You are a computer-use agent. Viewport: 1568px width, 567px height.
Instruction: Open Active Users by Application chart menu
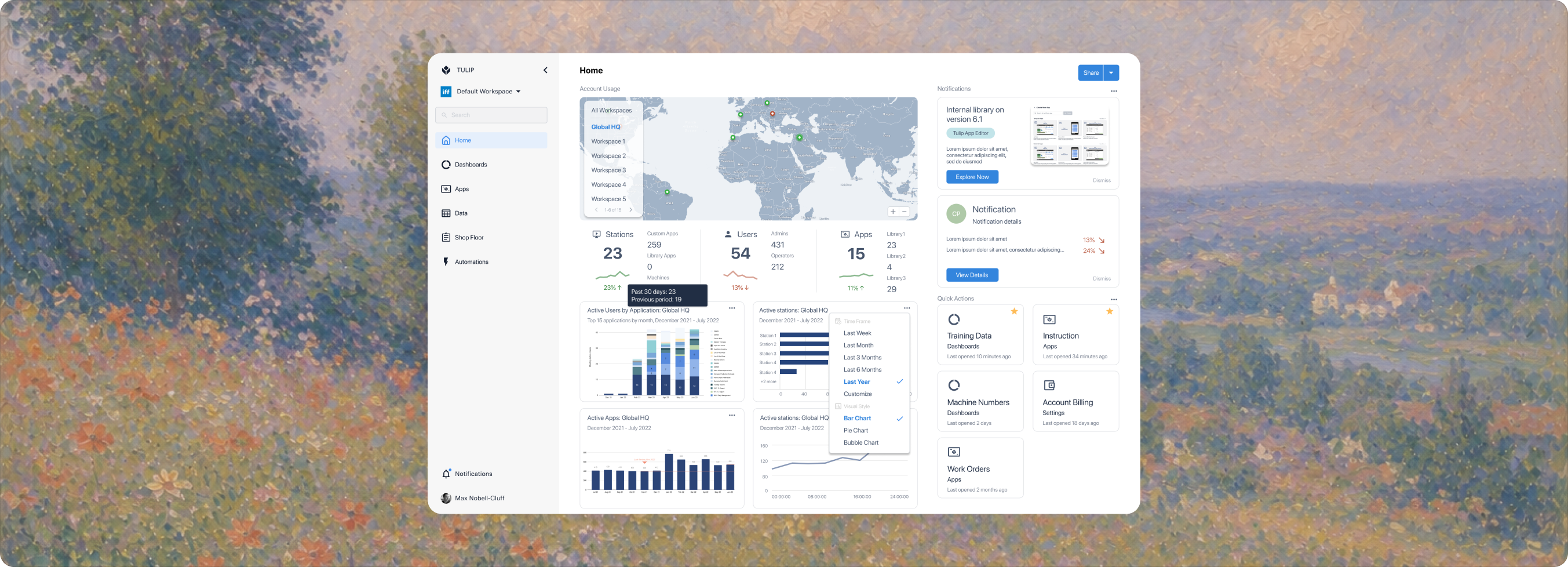(732, 308)
